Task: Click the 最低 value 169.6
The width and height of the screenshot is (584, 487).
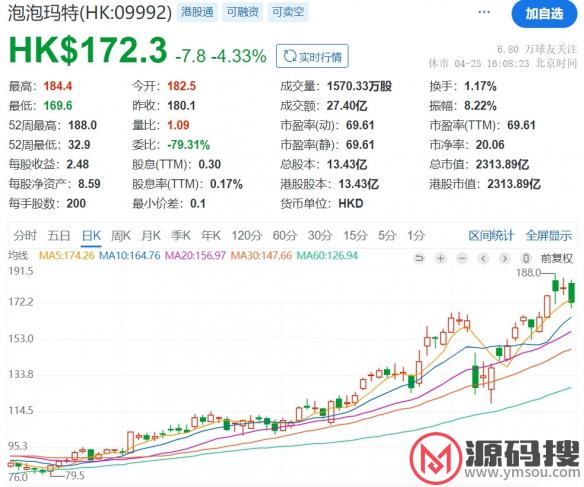Action: click(58, 106)
